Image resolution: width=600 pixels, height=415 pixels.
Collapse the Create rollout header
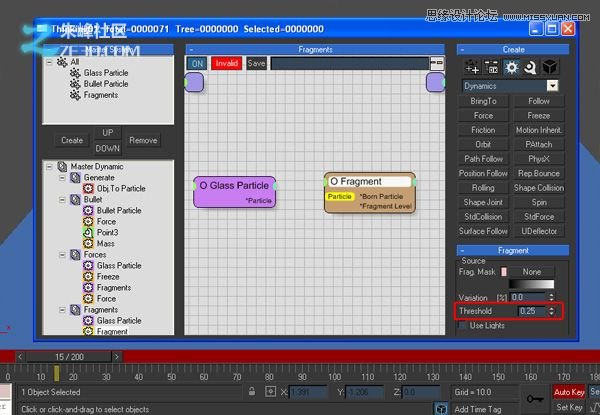pos(513,49)
